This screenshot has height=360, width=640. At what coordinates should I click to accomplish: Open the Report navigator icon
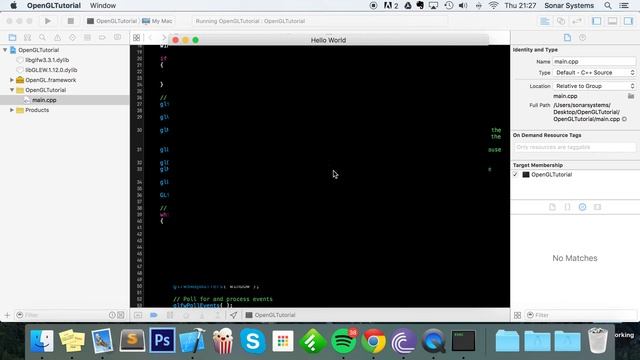[x=117, y=38]
